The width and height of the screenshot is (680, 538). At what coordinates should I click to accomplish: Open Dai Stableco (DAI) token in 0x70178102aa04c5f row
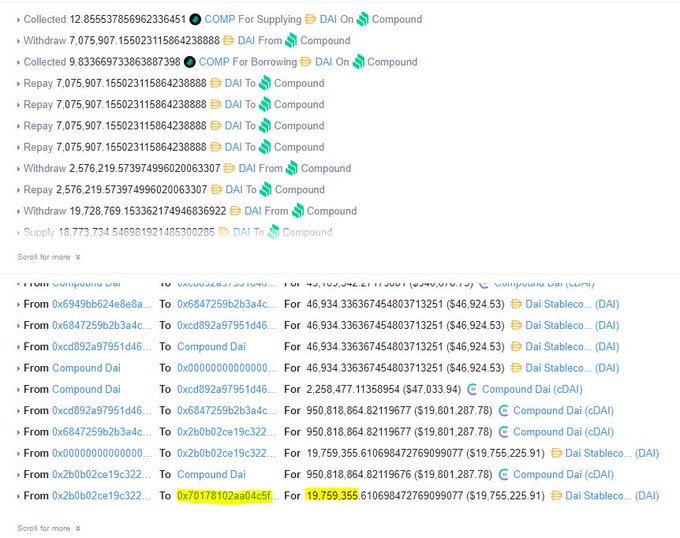(x=612, y=496)
